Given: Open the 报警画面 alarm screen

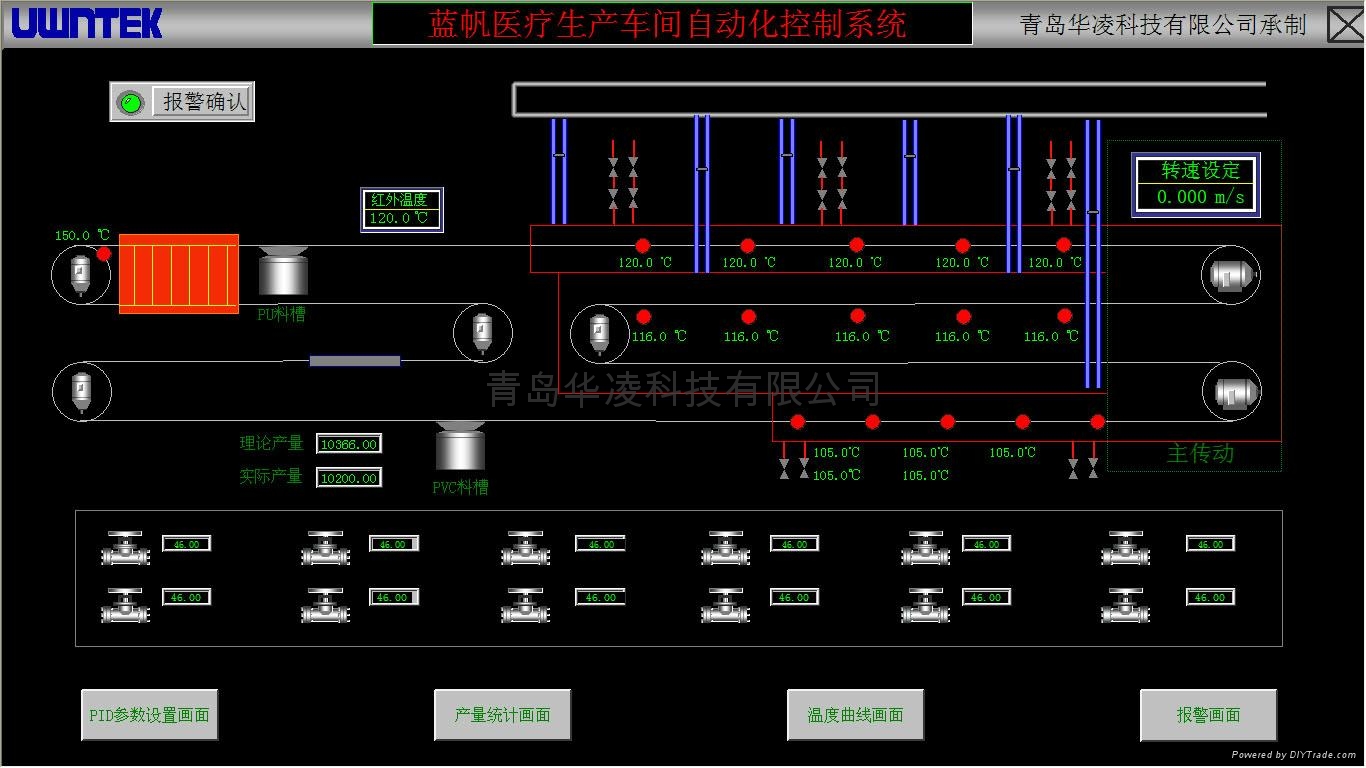Looking at the screenshot, I should tap(1208, 715).
